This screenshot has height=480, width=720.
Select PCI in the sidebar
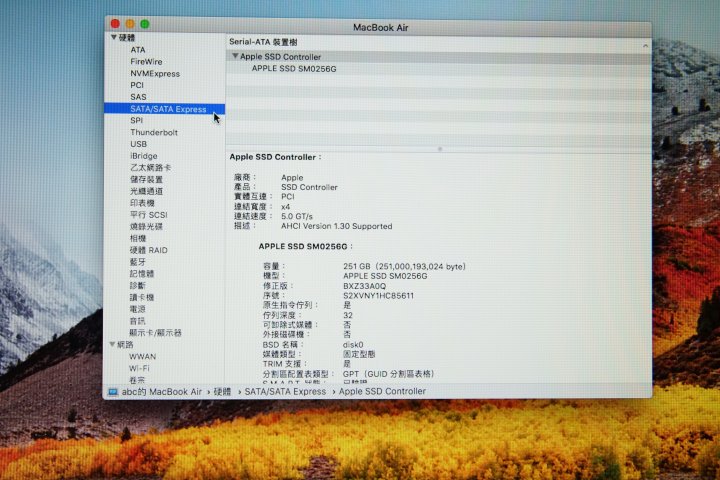point(137,85)
